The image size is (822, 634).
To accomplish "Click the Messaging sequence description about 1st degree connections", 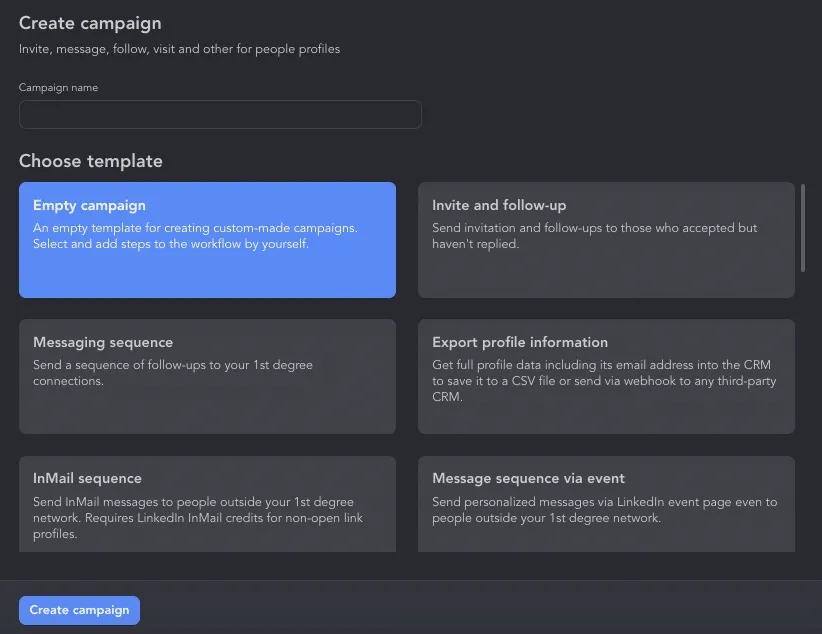I will pyautogui.click(x=172, y=373).
